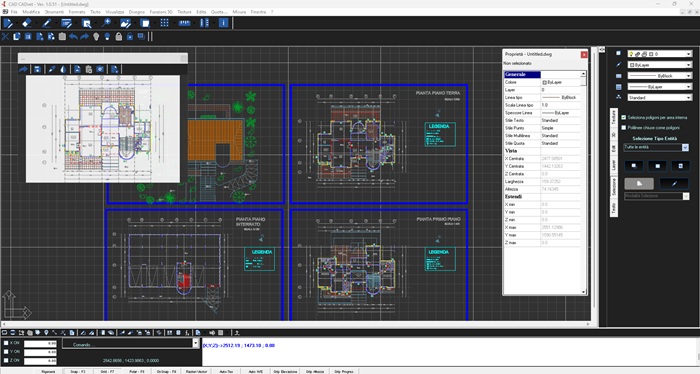Open the dotted grid tool icon
700x374 pixels.
165,23
